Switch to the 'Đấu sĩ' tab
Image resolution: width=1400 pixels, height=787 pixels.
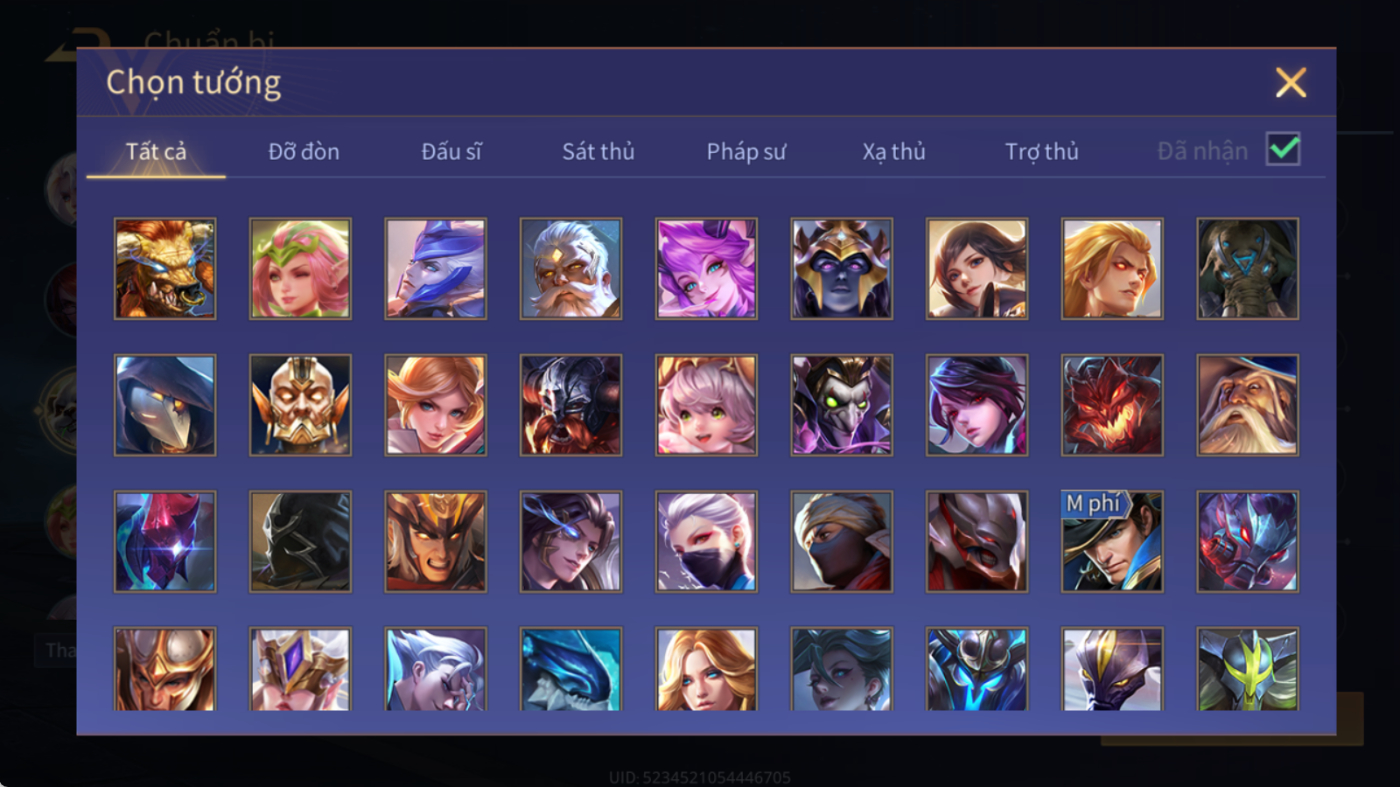pyautogui.click(x=451, y=151)
